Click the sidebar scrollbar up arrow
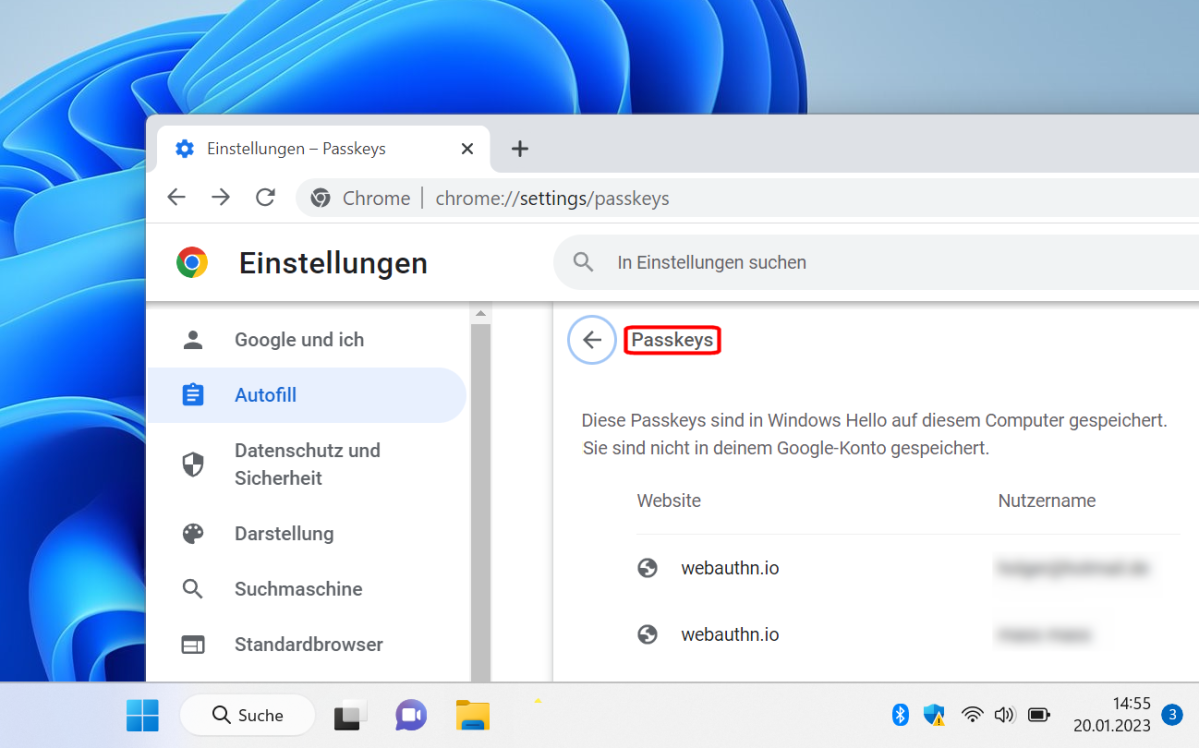 [480, 314]
